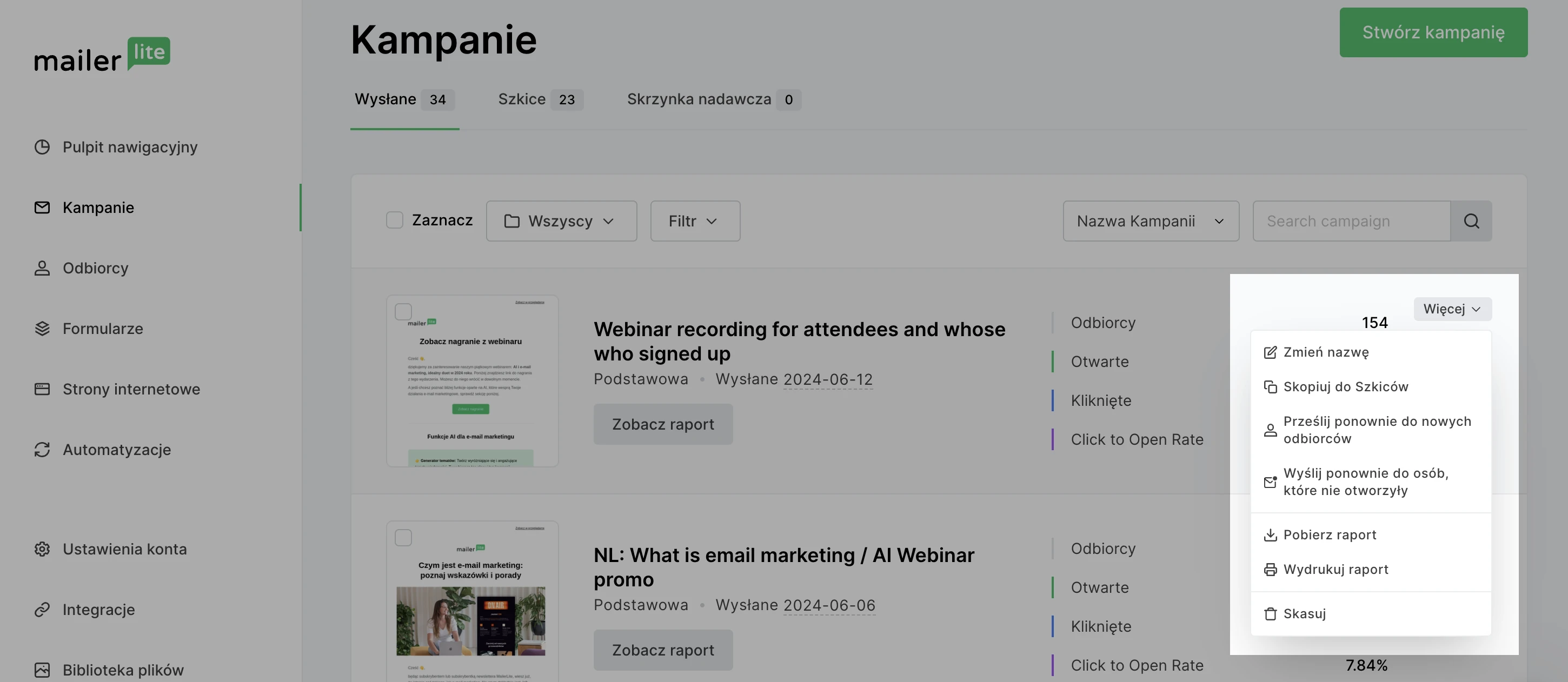Click the search magnifier icon button
Screen dimensions: 1568x682
[1471, 221]
